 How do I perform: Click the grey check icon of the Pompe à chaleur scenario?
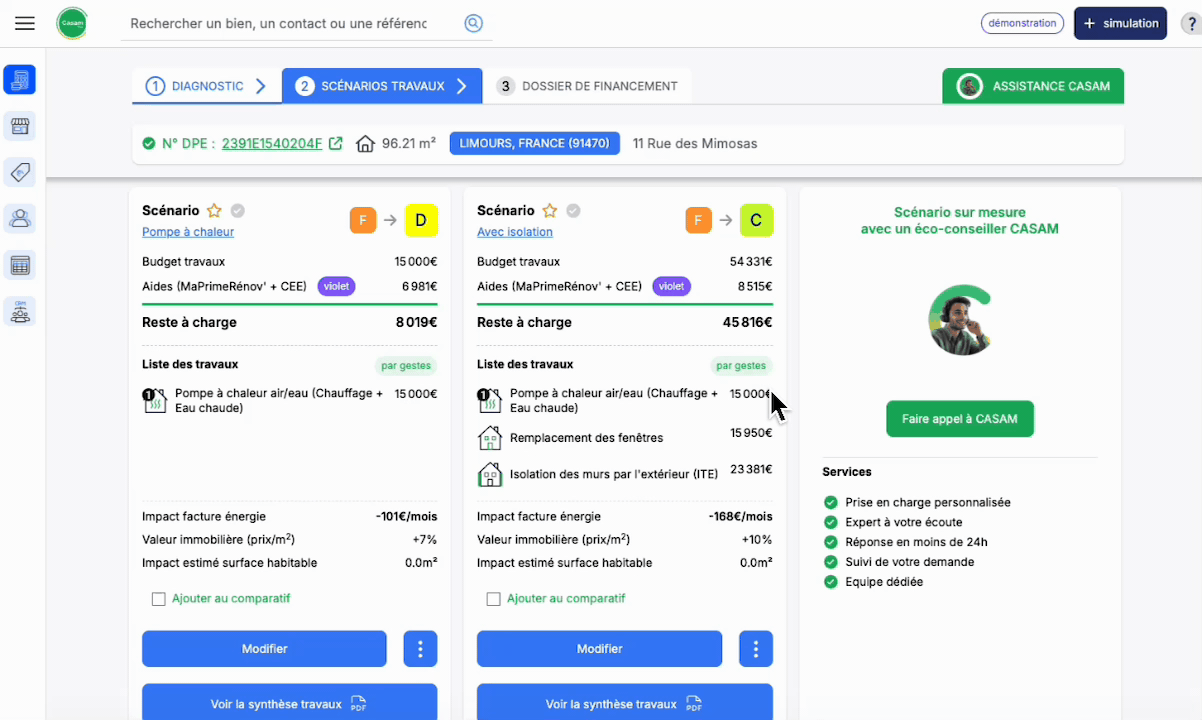click(x=237, y=211)
